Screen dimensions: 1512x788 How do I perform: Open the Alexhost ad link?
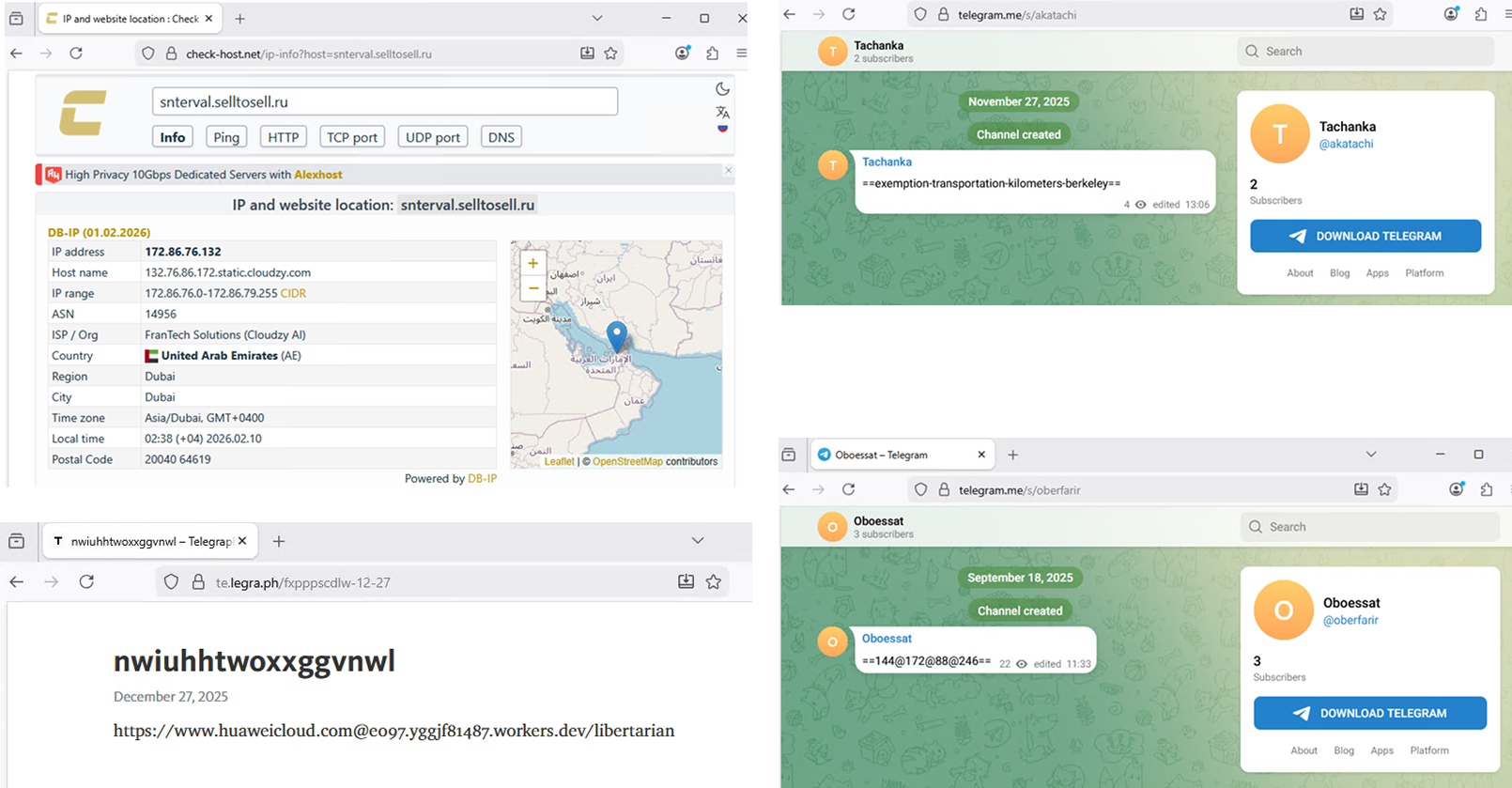point(318,175)
